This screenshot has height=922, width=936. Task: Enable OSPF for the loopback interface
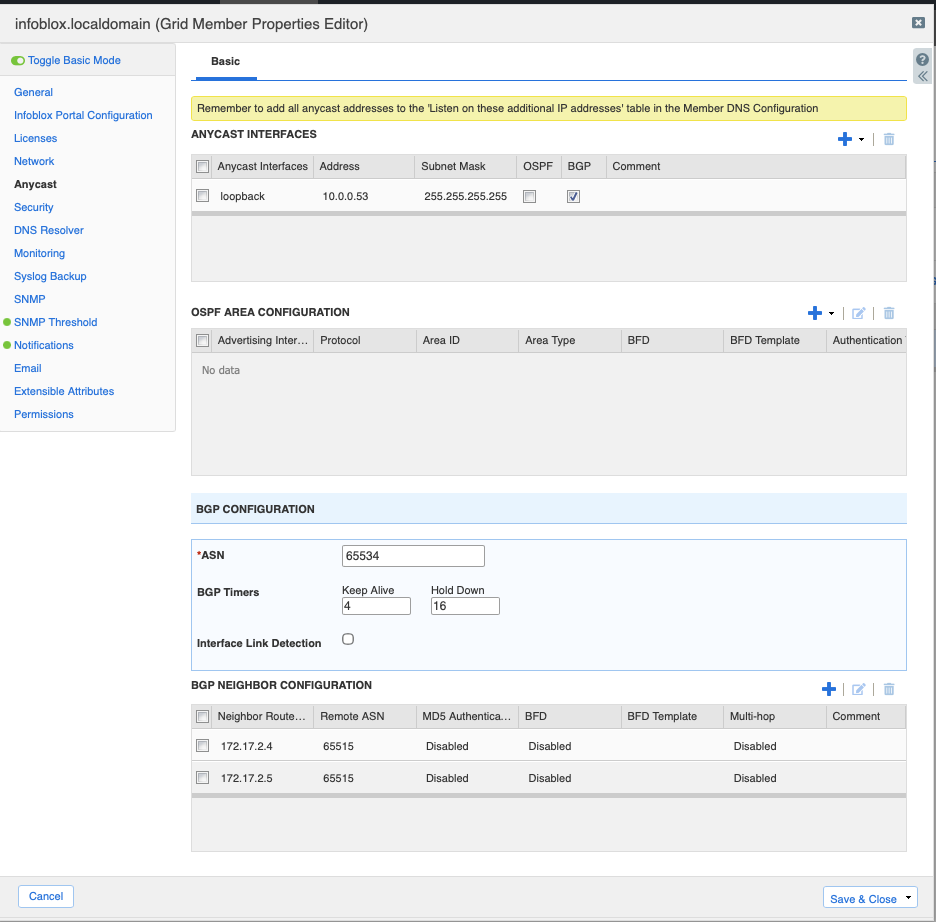pos(529,196)
